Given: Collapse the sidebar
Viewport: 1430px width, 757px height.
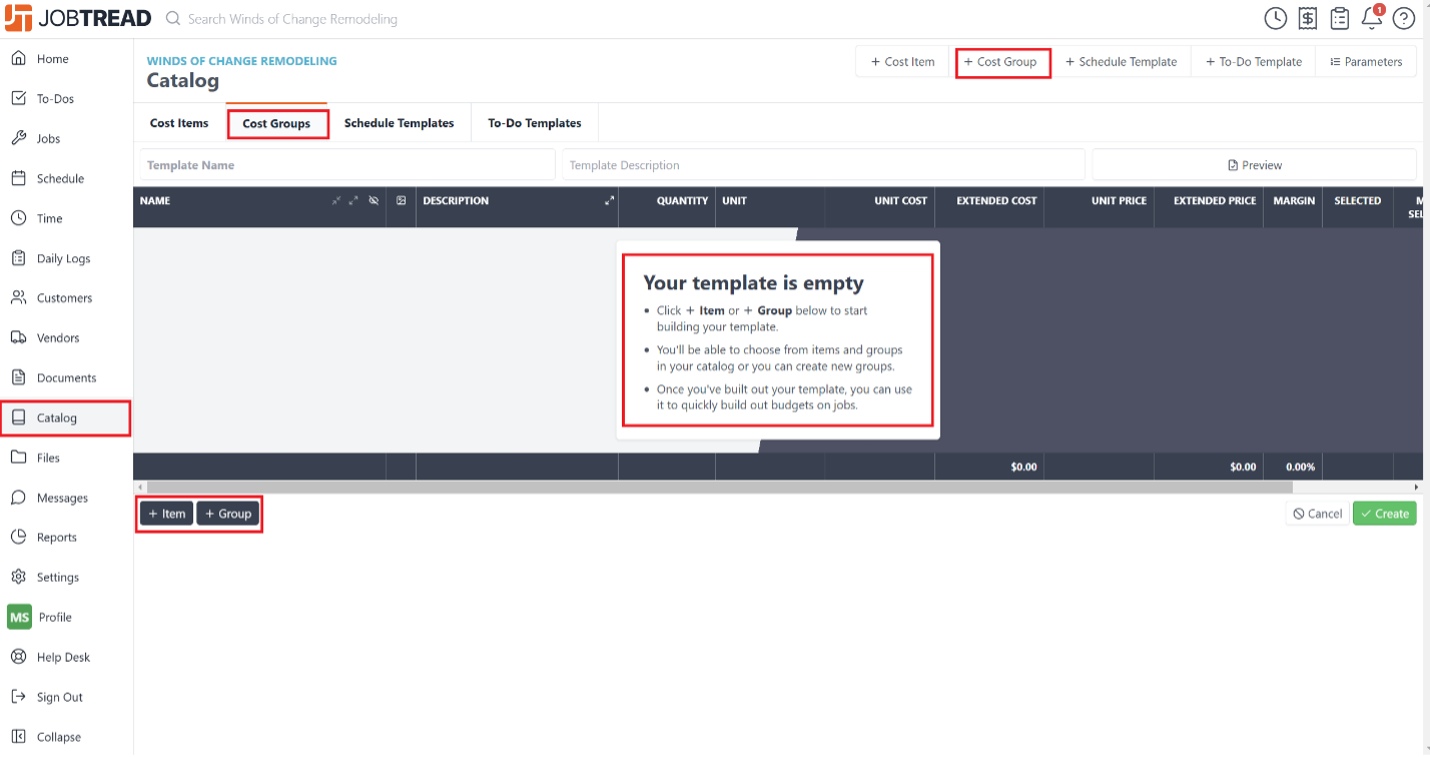Looking at the screenshot, I should click(x=66, y=737).
